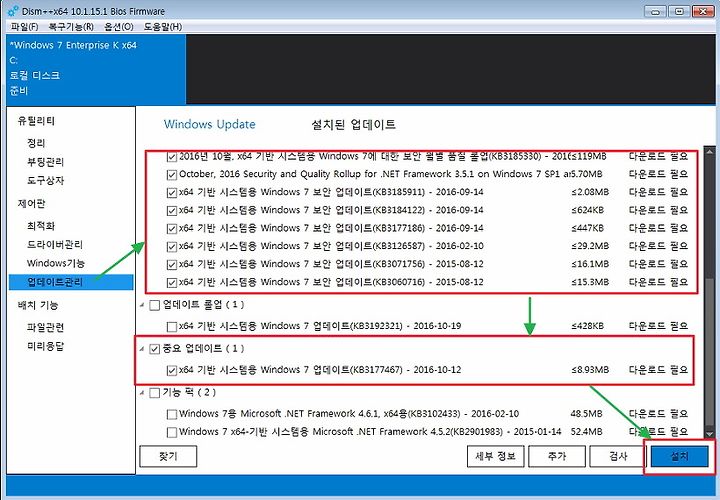Click the 48.5MB size value
This screenshot has height=500, width=720.
pyautogui.click(x=586, y=414)
